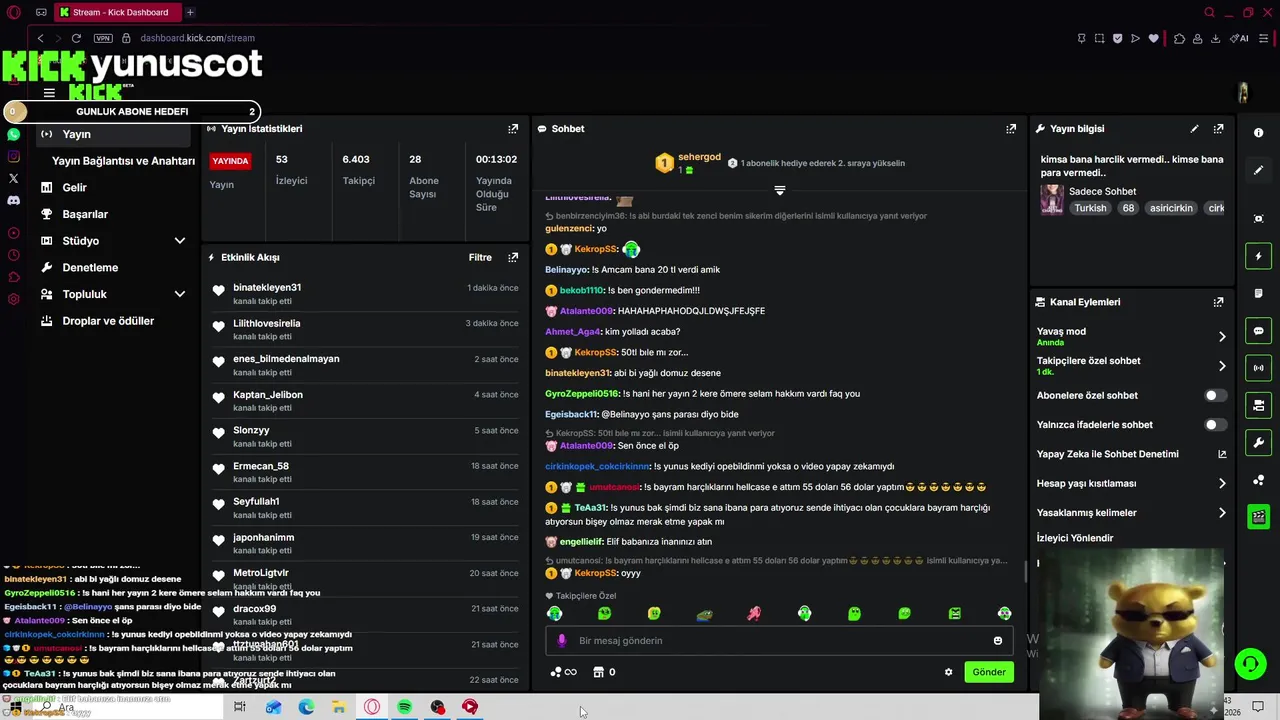
Task: Toggle Yalnızca ifadelerle sohbet switch
Action: (1215, 425)
